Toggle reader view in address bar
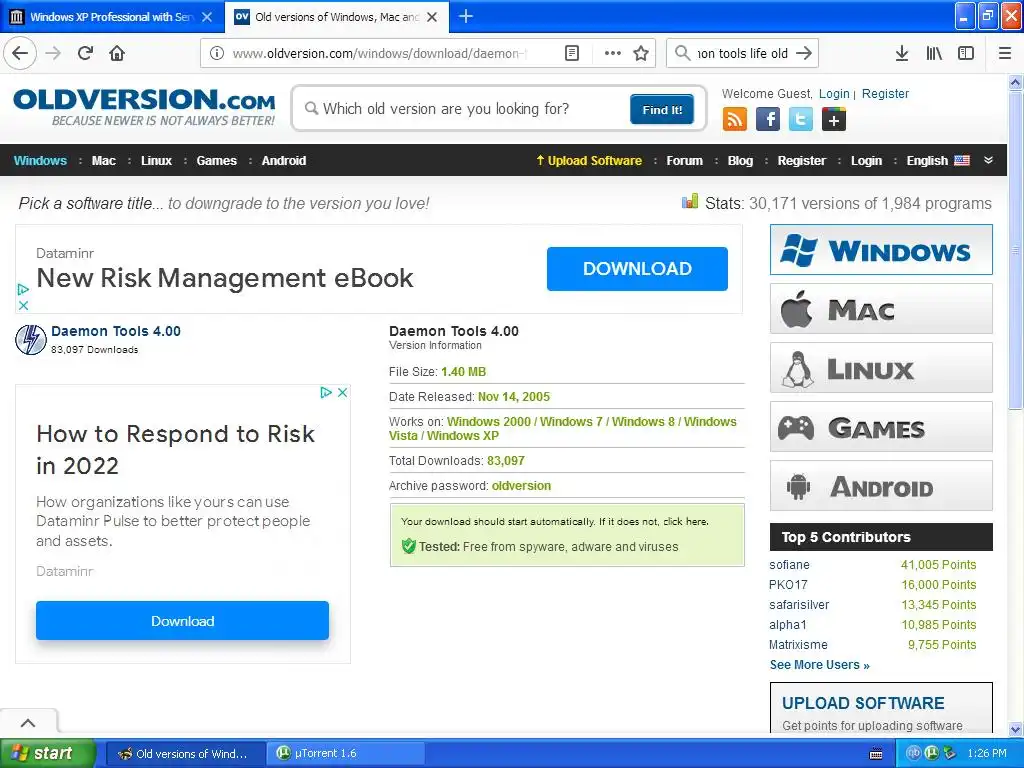Image resolution: width=1024 pixels, height=768 pixels. (571, 53)
